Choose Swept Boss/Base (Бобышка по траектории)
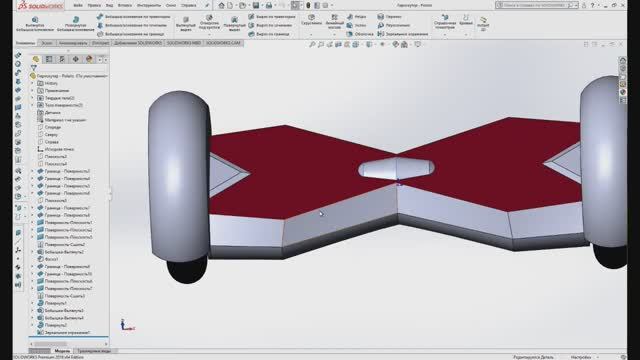 tap(133, 17)
